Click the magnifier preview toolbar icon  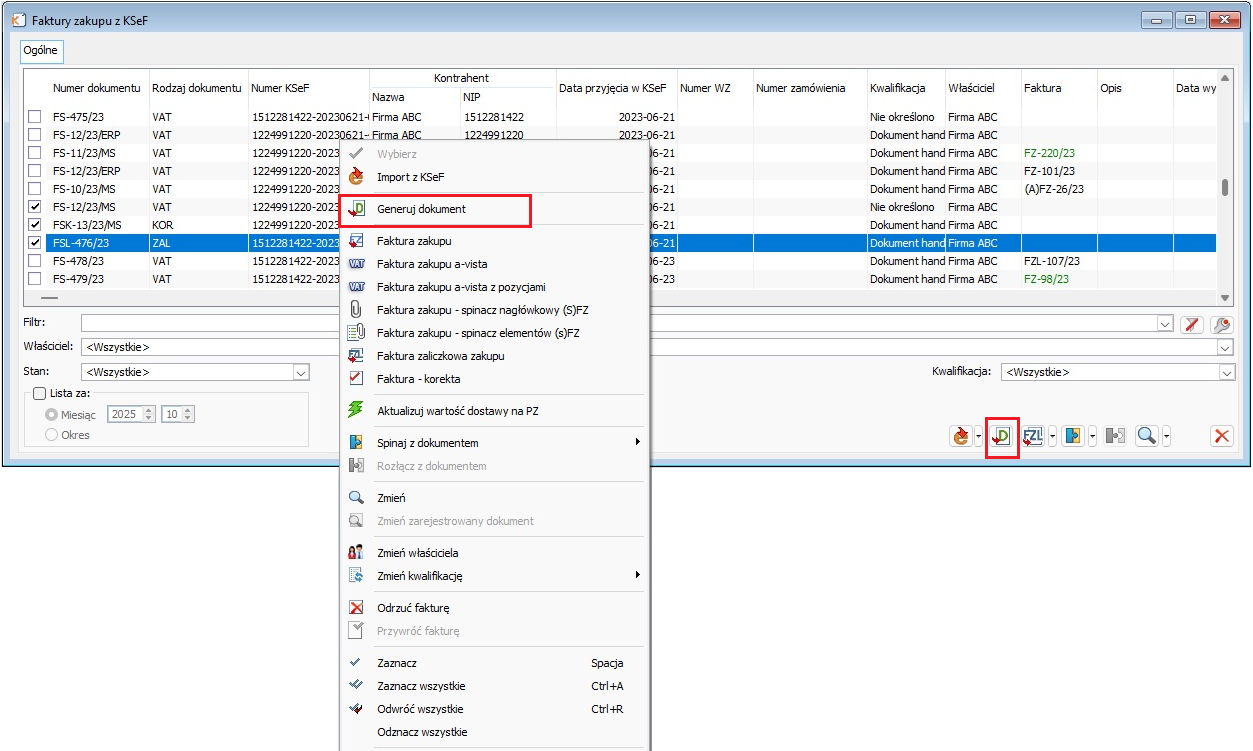pos(1146,436)
